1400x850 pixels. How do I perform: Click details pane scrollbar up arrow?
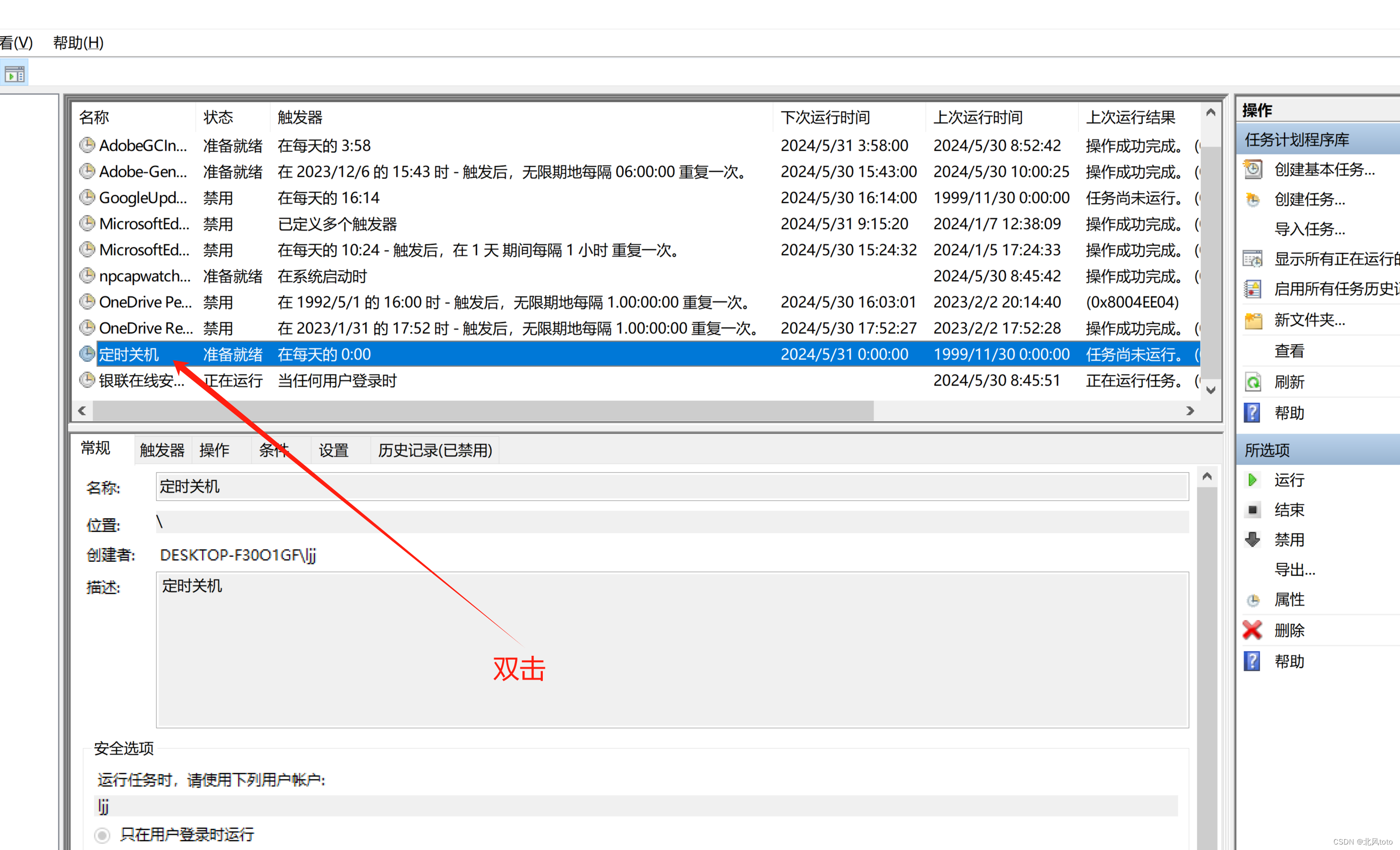click(1207, 476)
